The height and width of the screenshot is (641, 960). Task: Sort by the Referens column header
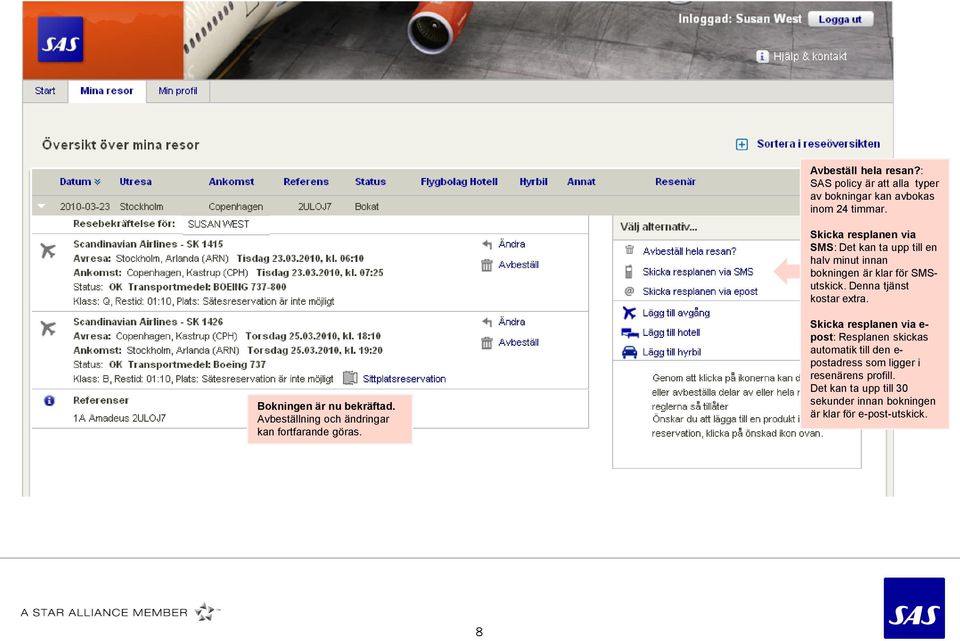306,182
